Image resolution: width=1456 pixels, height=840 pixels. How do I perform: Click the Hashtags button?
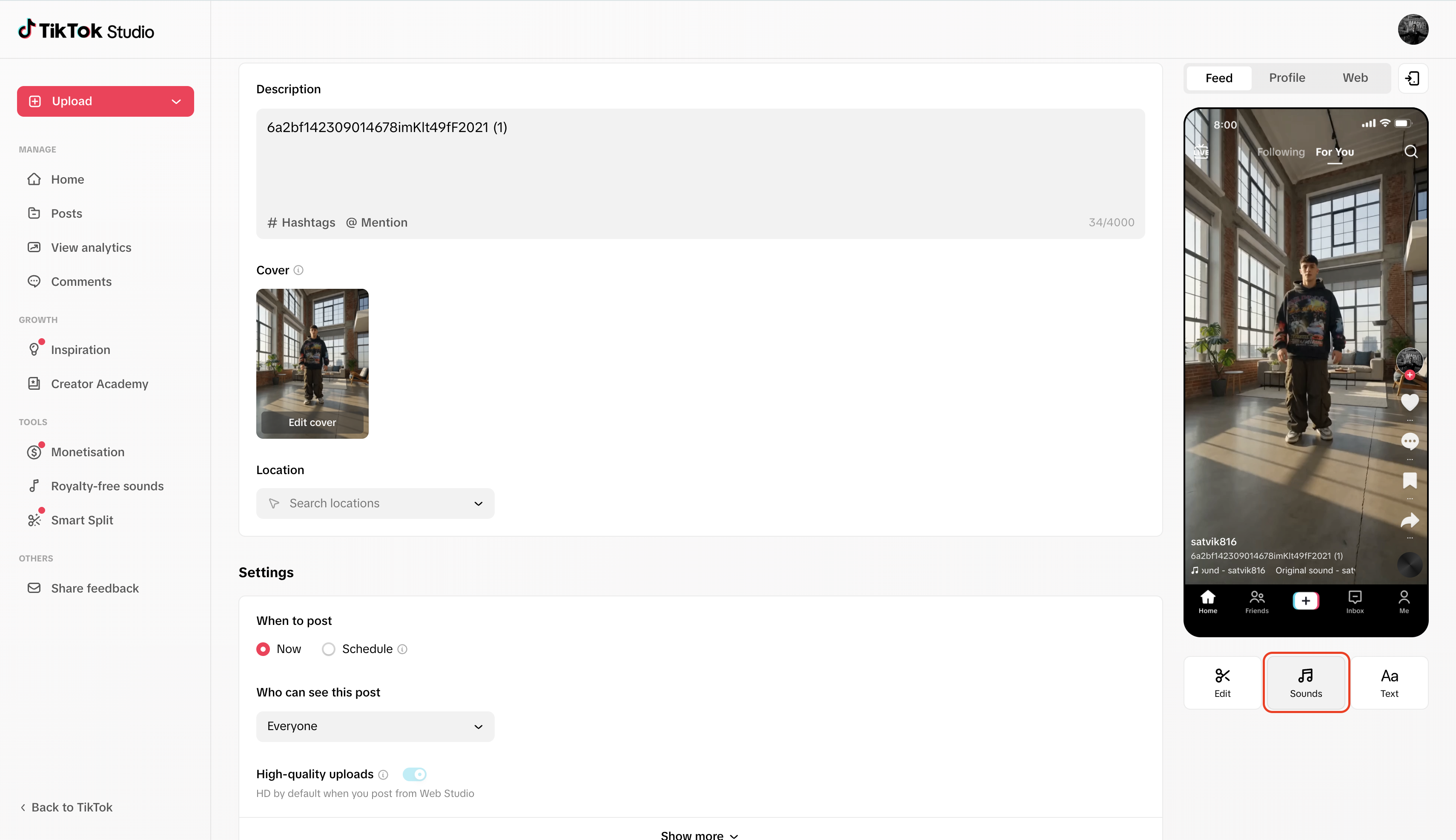pos(301,223)
